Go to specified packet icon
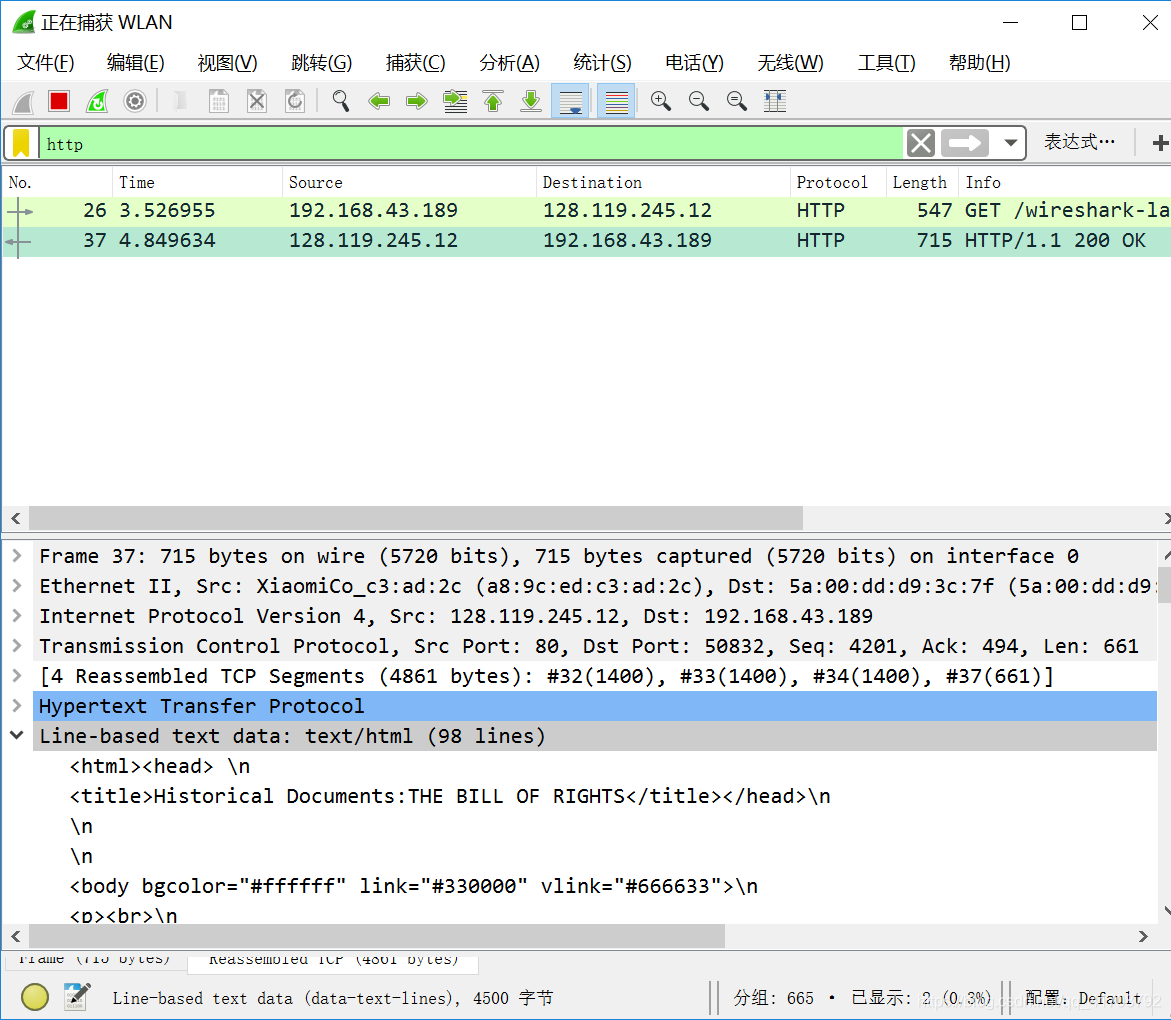Viewport: 1171px width, 1020px height. point(455,101)
